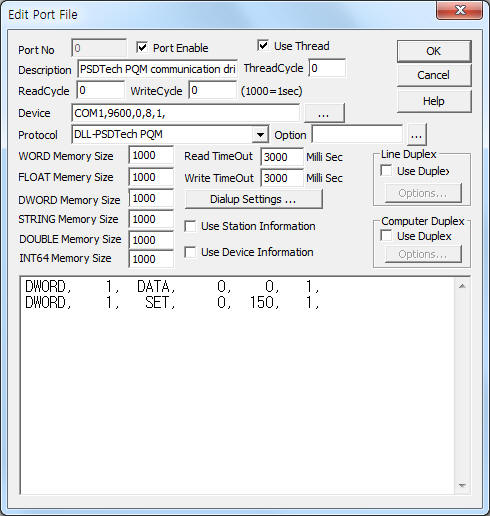The height and width of the screenshot is (516, 490).
Task: Open Help for this dialog
Action: pos(434,101)
